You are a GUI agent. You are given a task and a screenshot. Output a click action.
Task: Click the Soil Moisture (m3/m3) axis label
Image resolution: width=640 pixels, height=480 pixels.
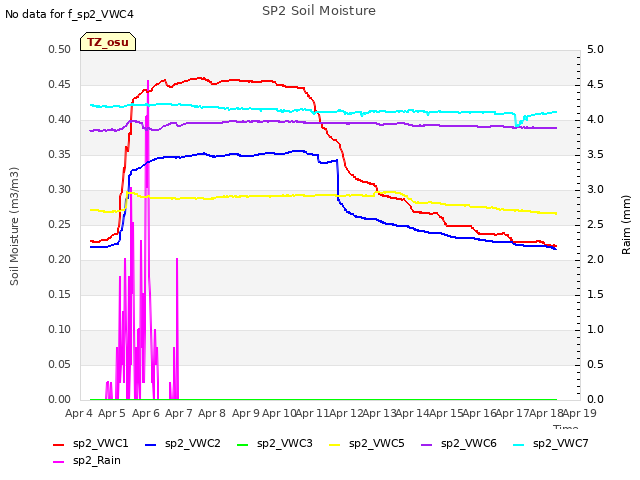point(14,226)
